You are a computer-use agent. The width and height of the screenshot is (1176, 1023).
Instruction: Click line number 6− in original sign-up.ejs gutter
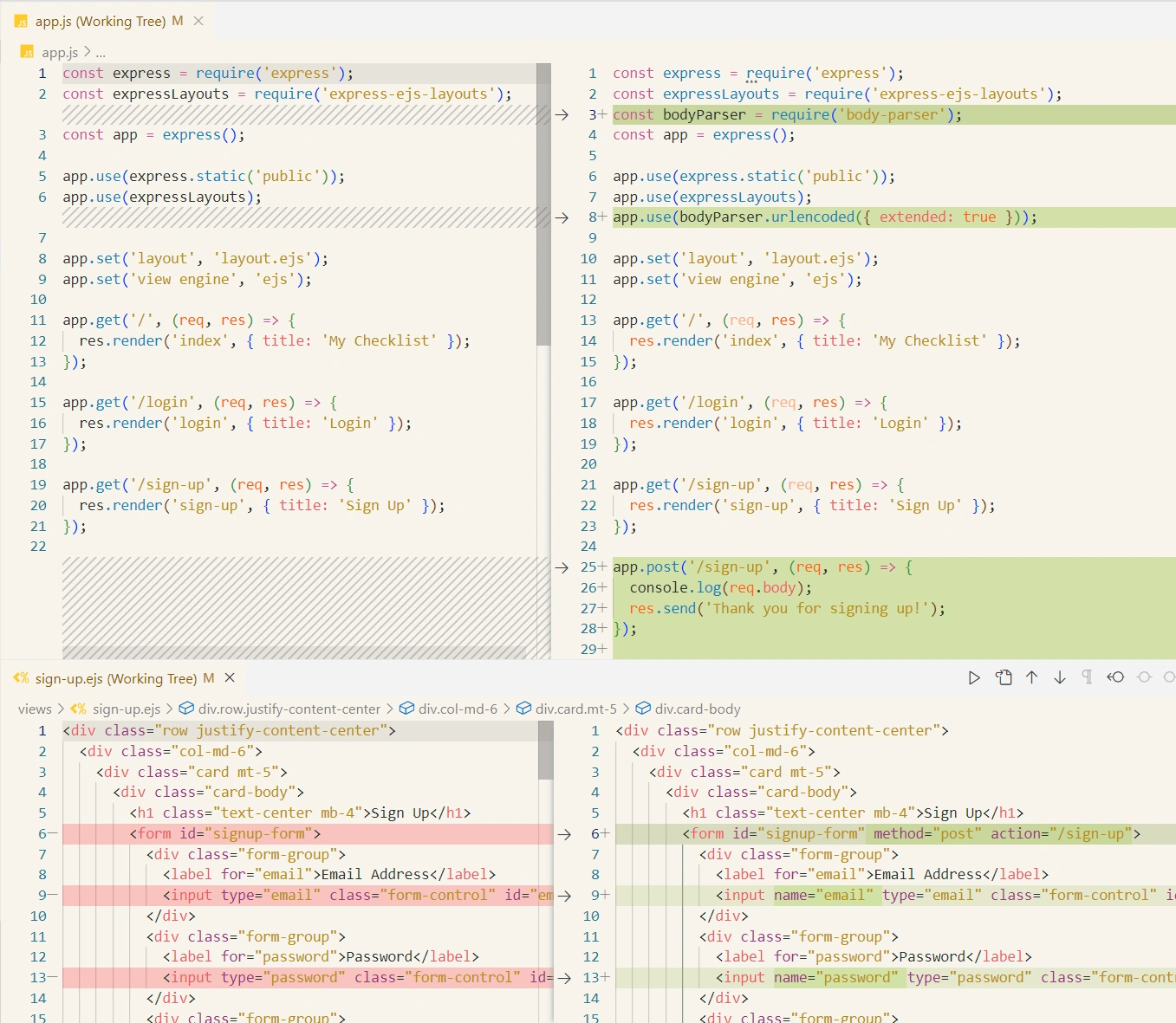pyautogui.click(x=47, y=834)
